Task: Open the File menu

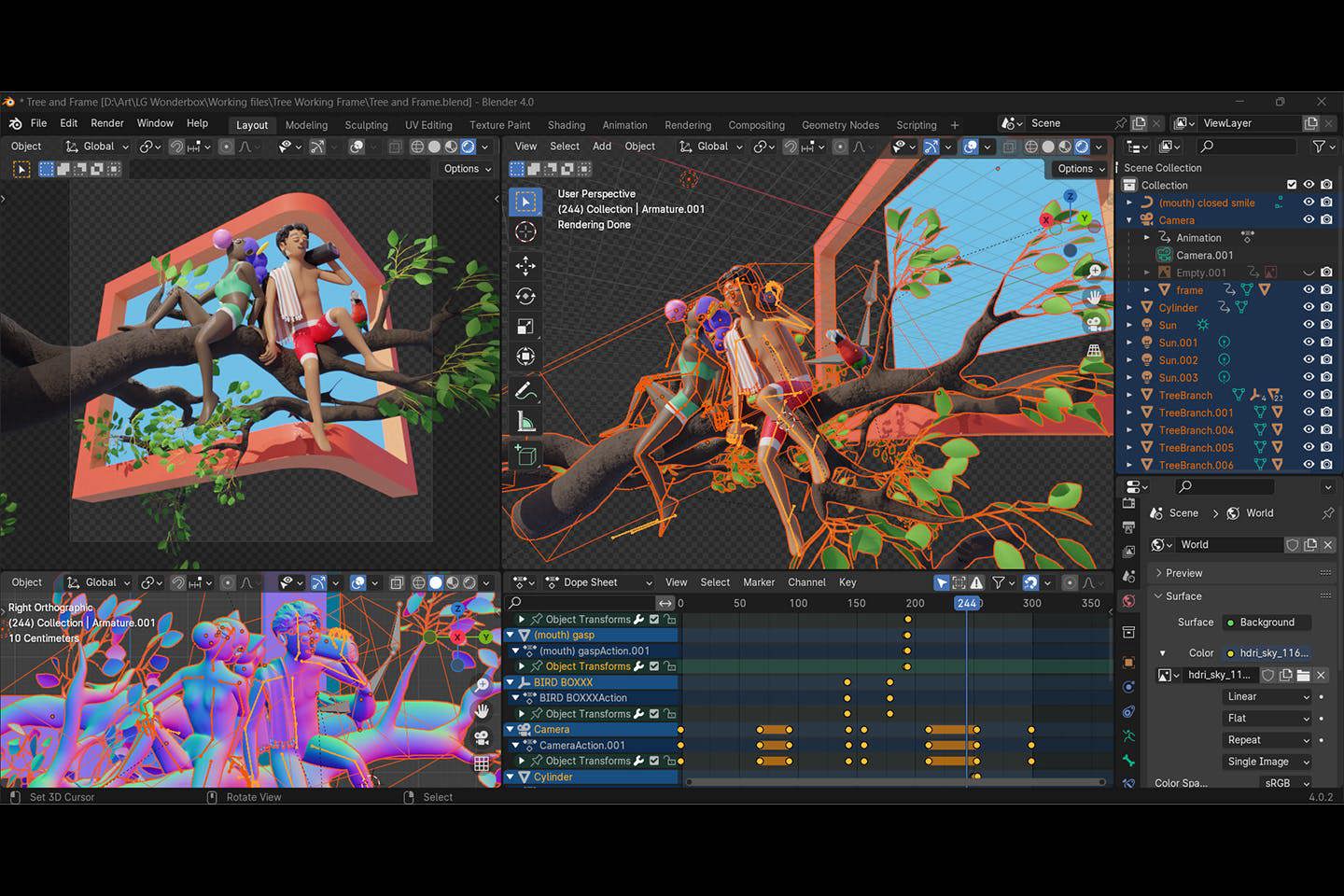Action: [38, 123]
